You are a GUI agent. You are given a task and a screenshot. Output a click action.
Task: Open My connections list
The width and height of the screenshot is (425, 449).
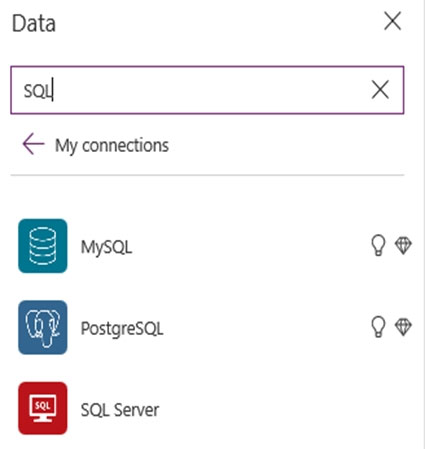pos(112,145)
